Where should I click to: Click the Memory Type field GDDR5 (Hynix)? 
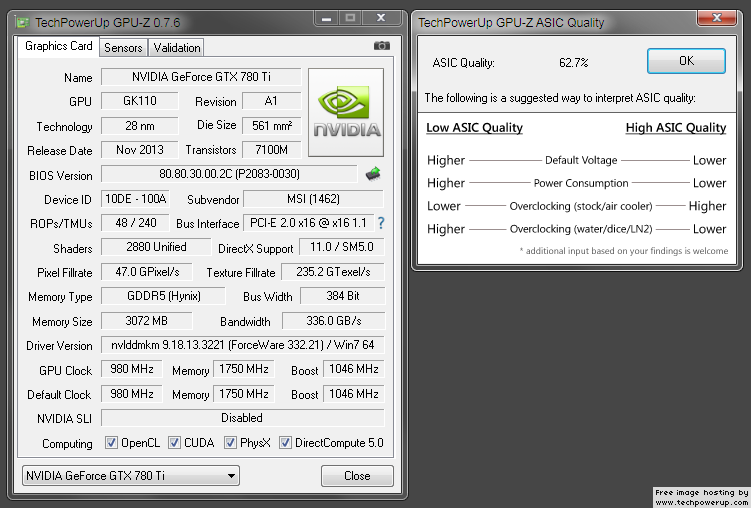pyautogui.click(x=163, y=296)
